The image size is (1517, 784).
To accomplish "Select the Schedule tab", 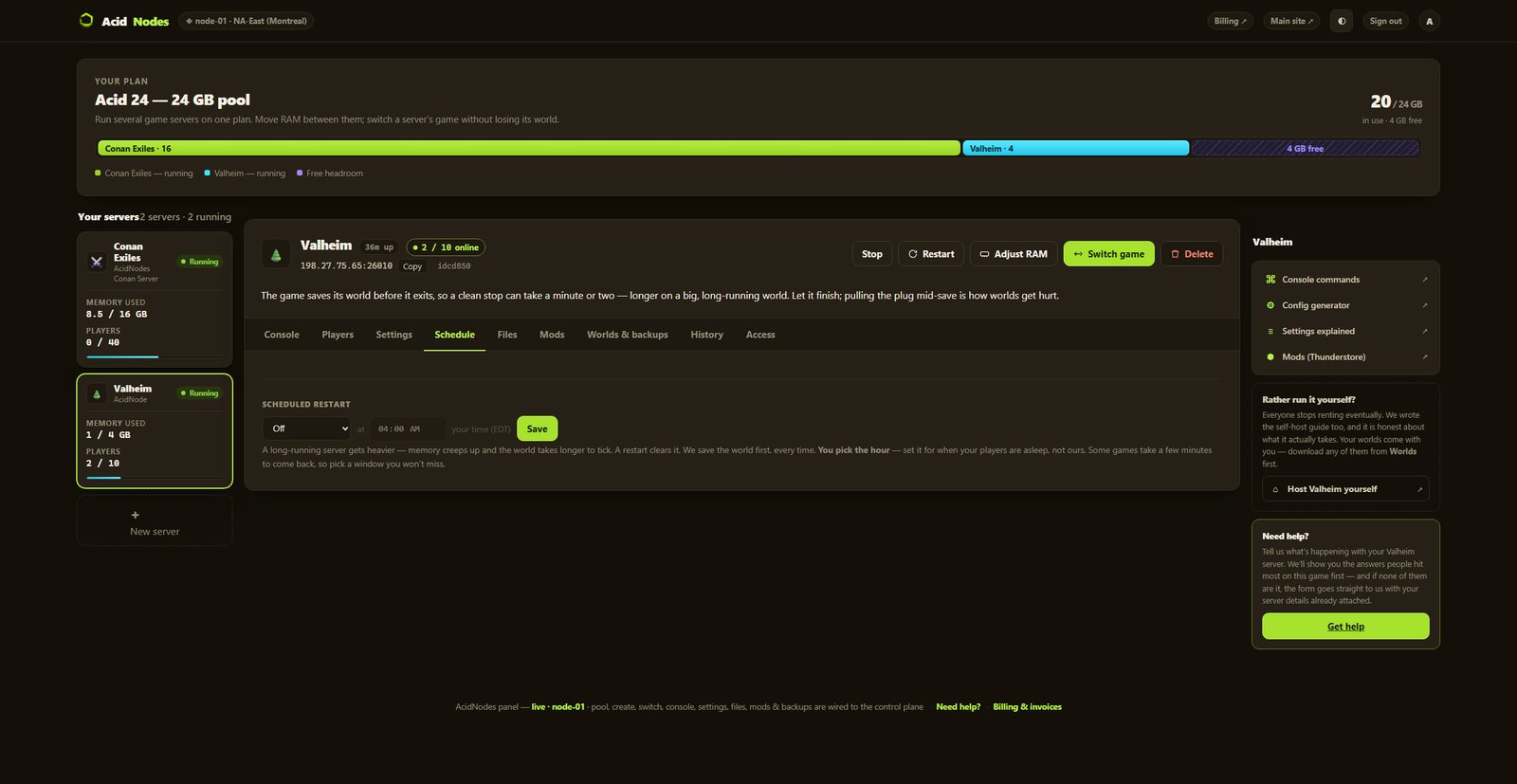I will tap(455, 335).
